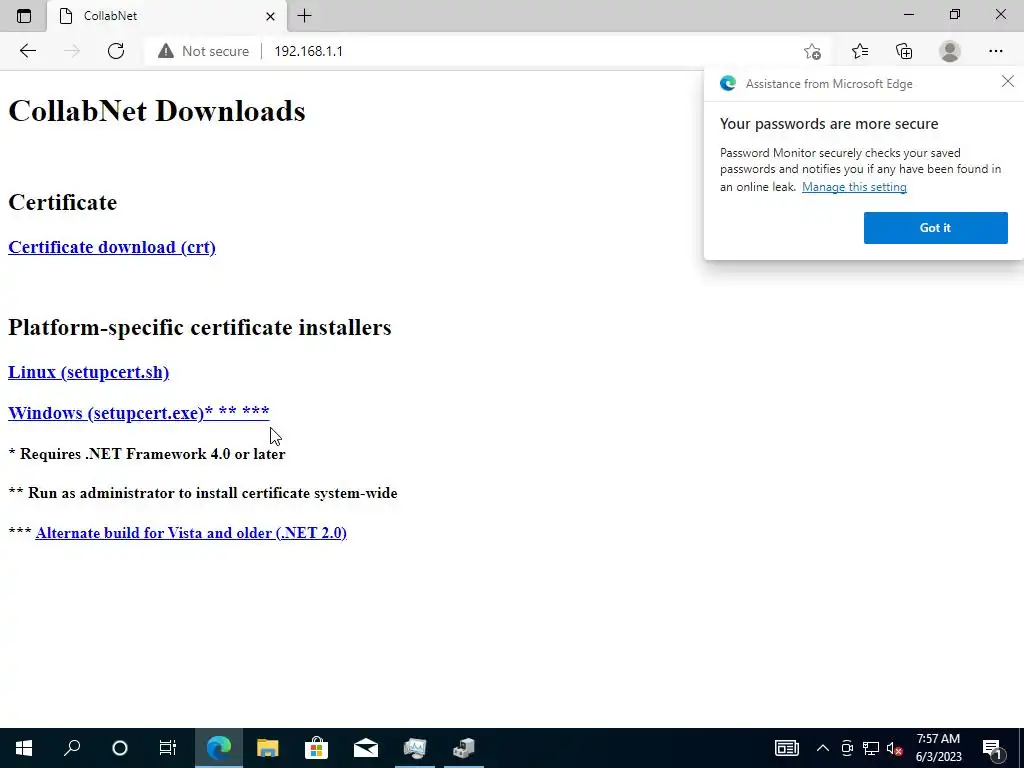Image resolution: width=1024 pixels, height=768 pixels.
Task: Open Collections icon in toolbar
Action: [904, 51]
